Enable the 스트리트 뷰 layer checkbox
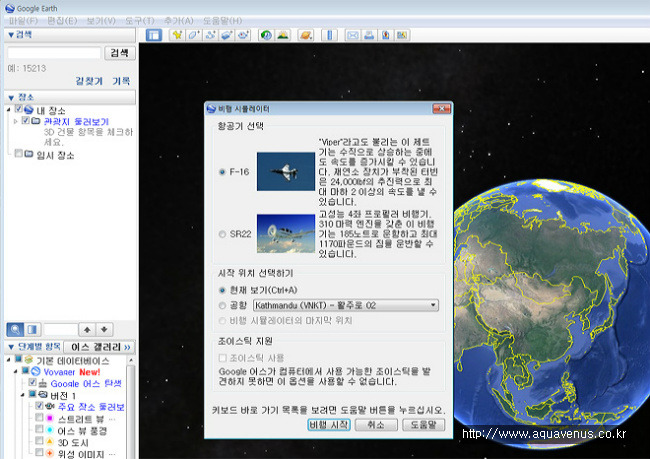Screen dimensions: 650x459 (x=39, y=417)
